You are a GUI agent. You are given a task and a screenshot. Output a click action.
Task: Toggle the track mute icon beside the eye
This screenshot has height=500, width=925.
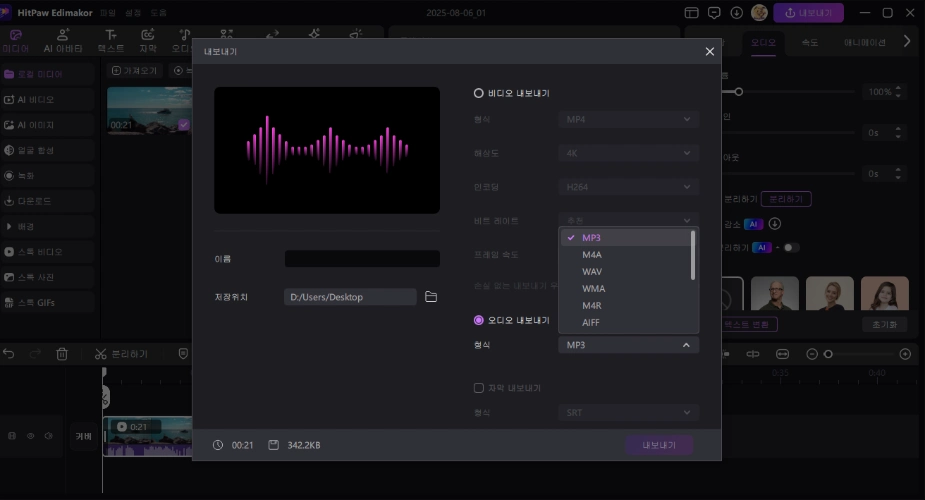pyautogui.click(x=48, y=436)
